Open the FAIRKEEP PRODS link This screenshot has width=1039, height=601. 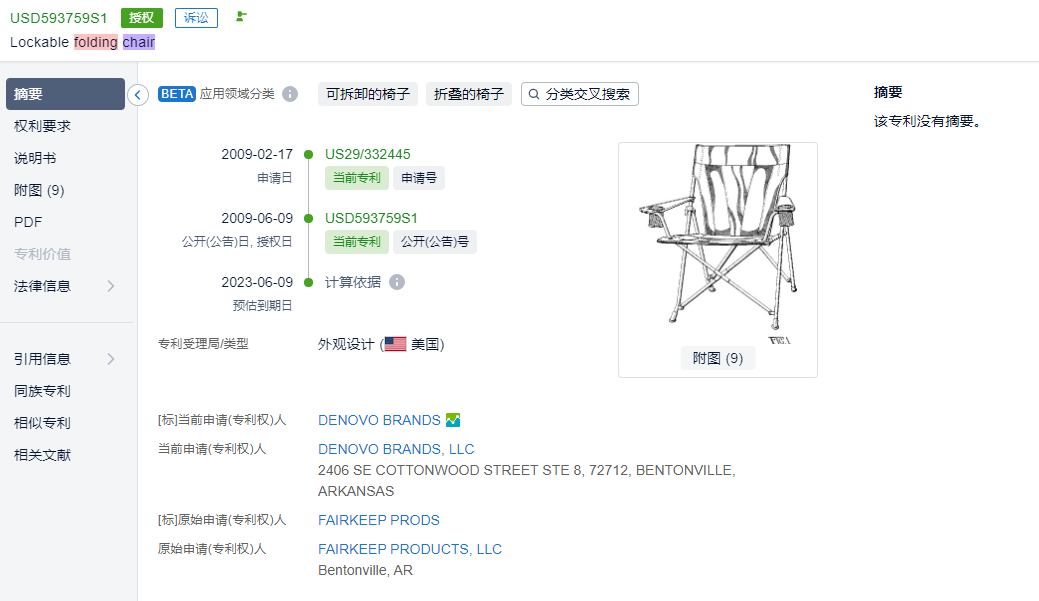379,520
